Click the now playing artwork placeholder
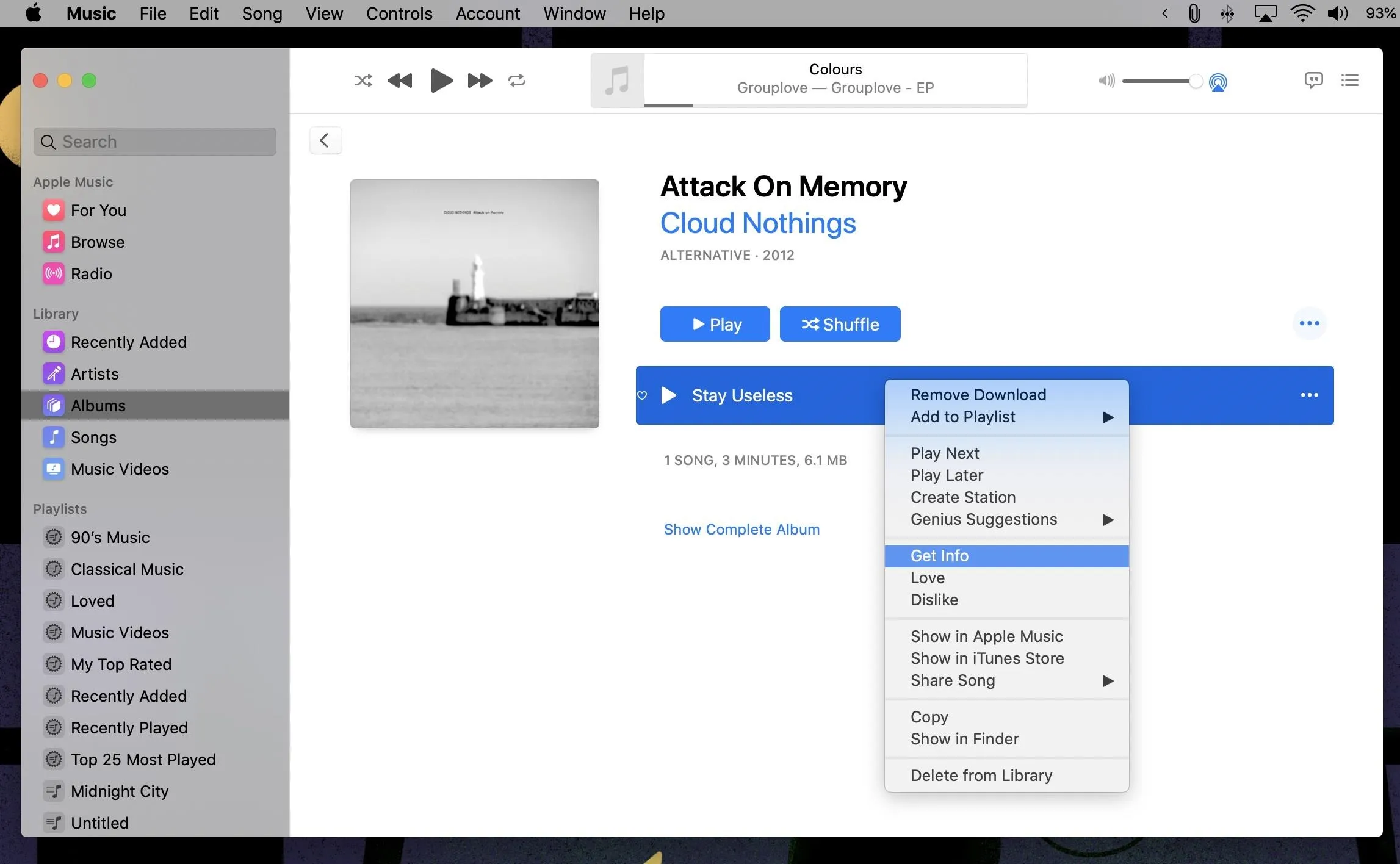This screenshot has height=864, width=1400. point(617,81)
